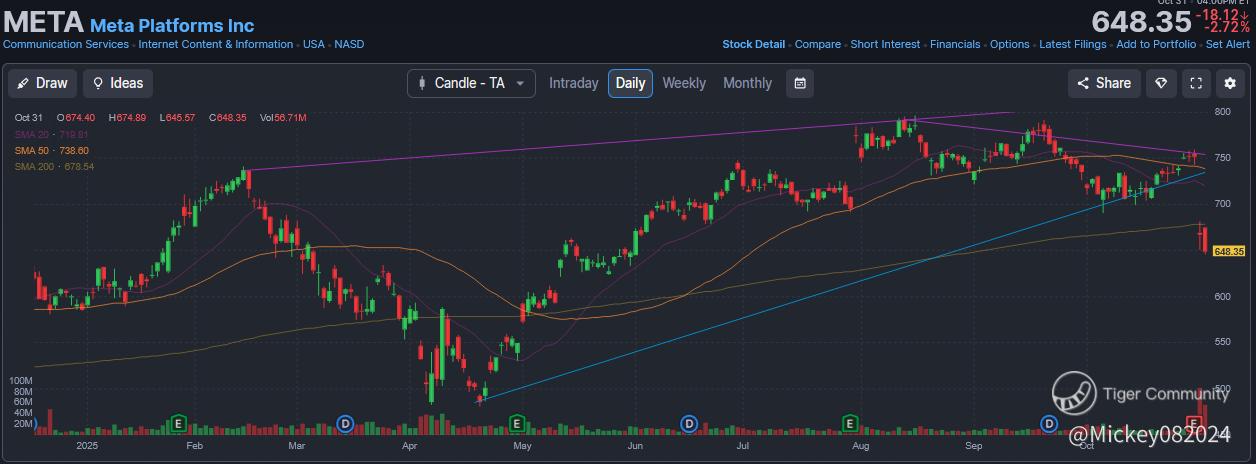
Task: Open the Ideas panel
Action: [x=117, y=83]
